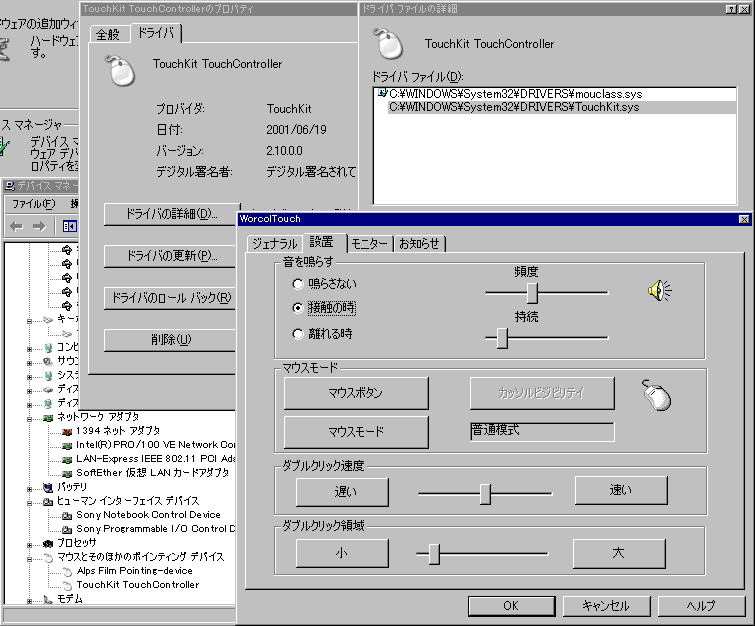Screen dimensions: 755x626
Task: Click the 1394 ネット アダプタ device icon
Action: 67,431
